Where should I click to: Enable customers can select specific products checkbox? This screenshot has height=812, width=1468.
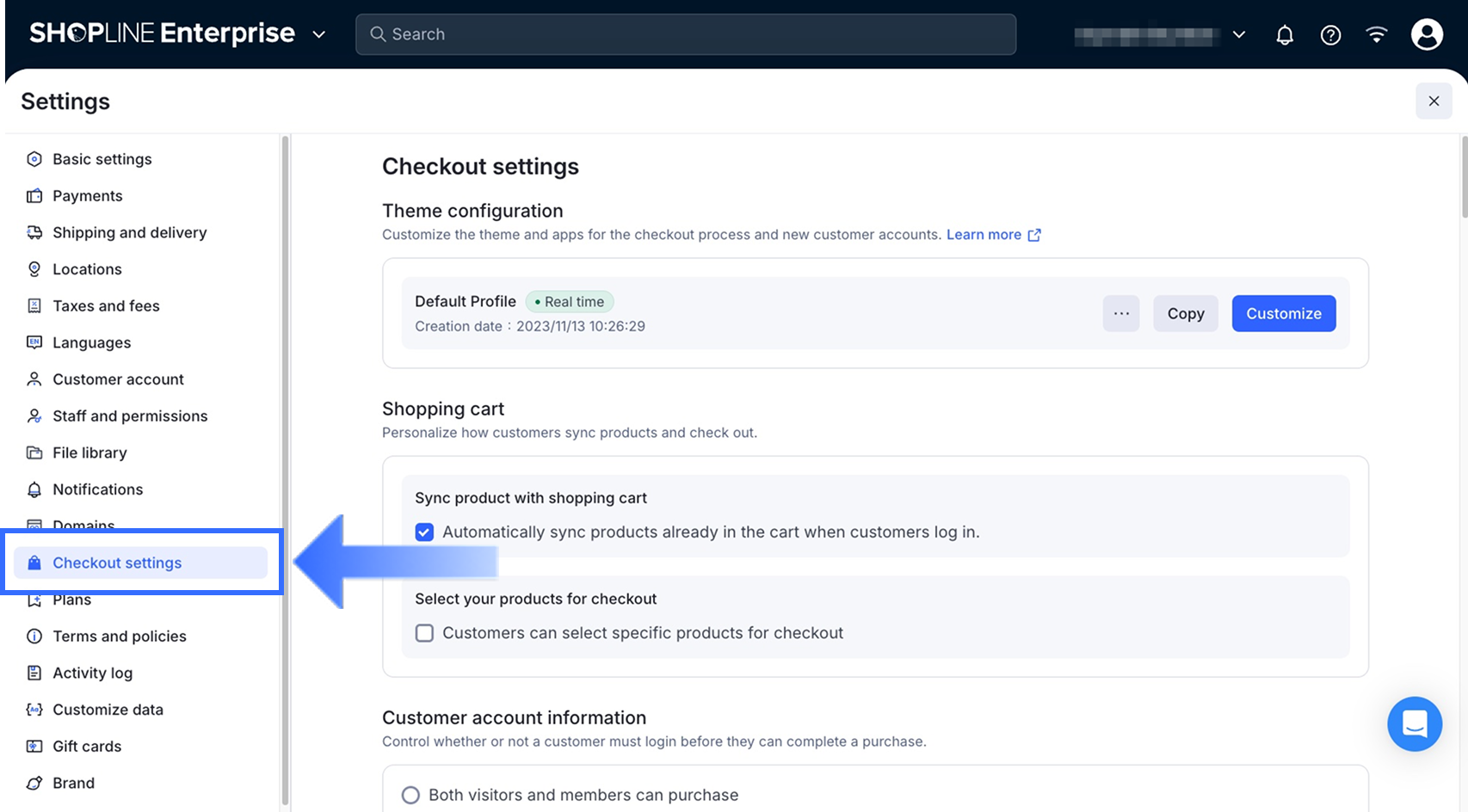424,633
